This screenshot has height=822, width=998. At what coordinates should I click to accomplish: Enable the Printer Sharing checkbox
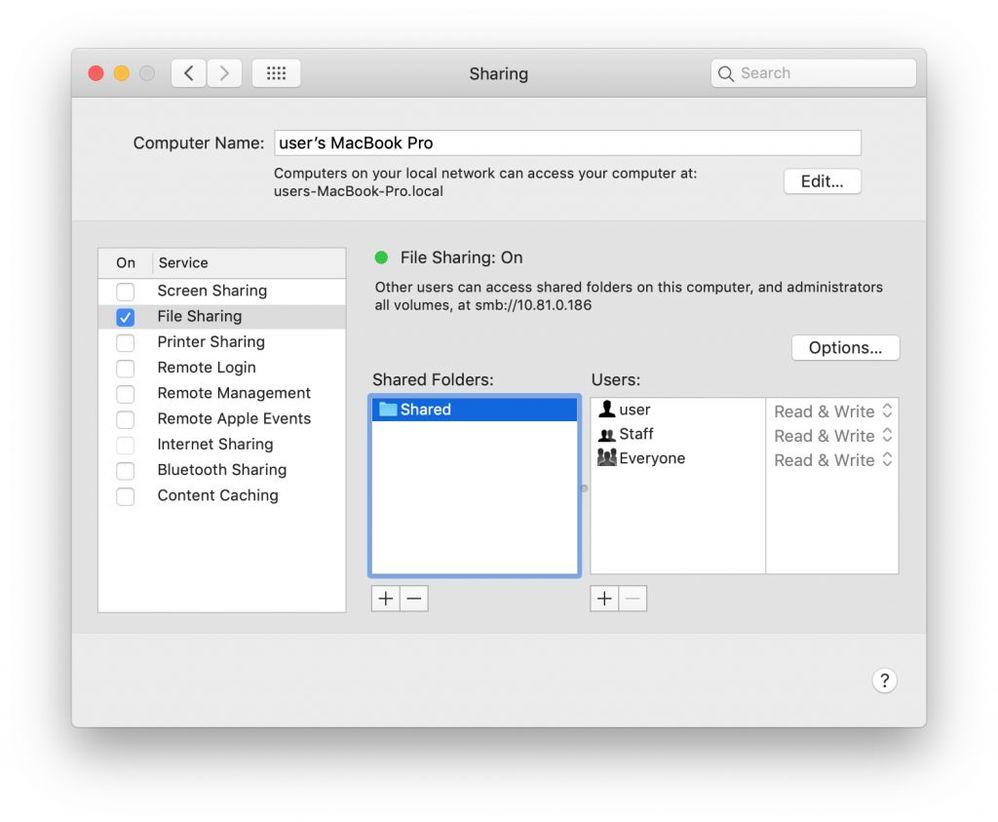coord(125,343)
